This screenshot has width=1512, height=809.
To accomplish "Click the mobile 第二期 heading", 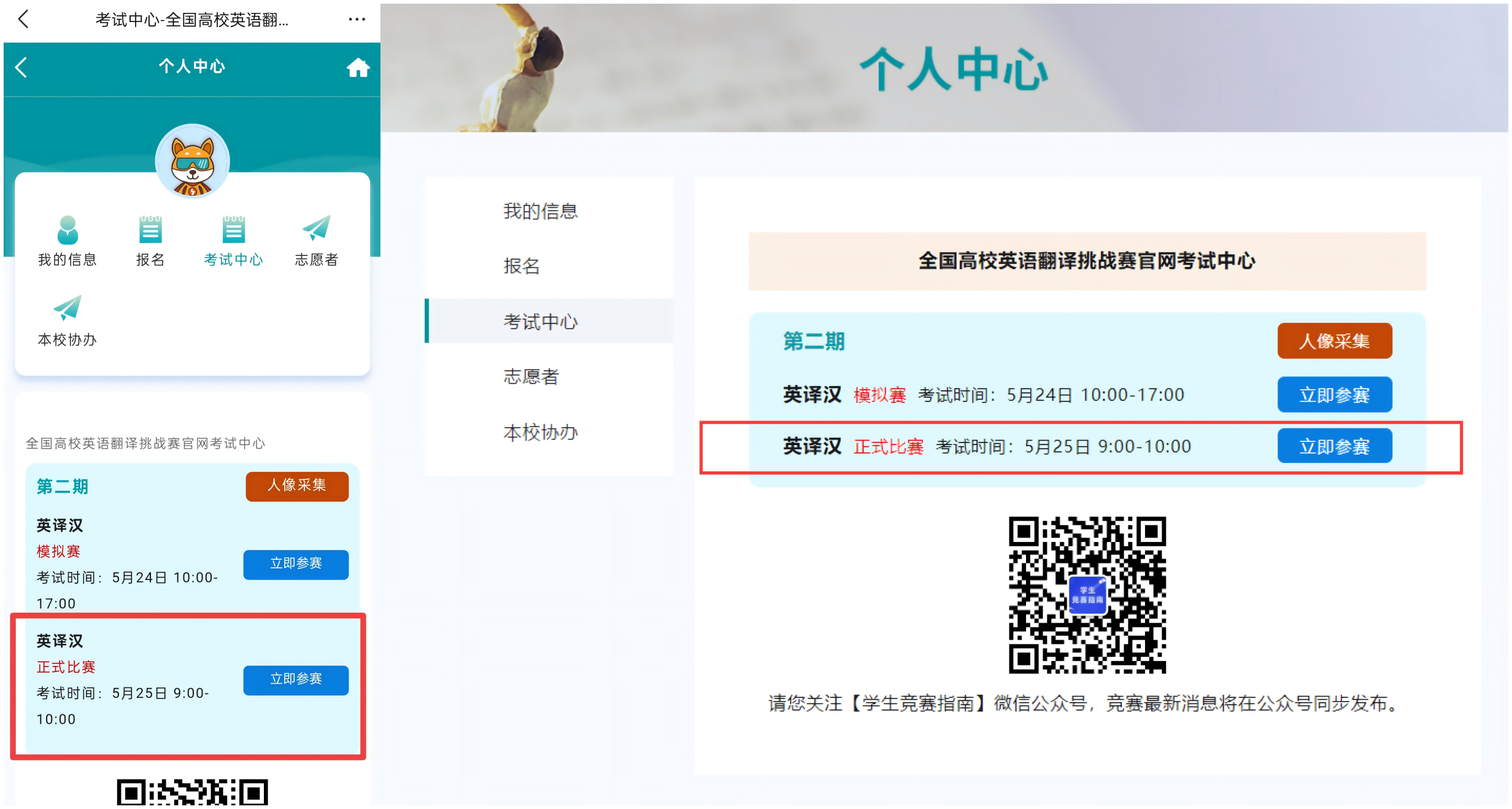I will coord(62,486).
